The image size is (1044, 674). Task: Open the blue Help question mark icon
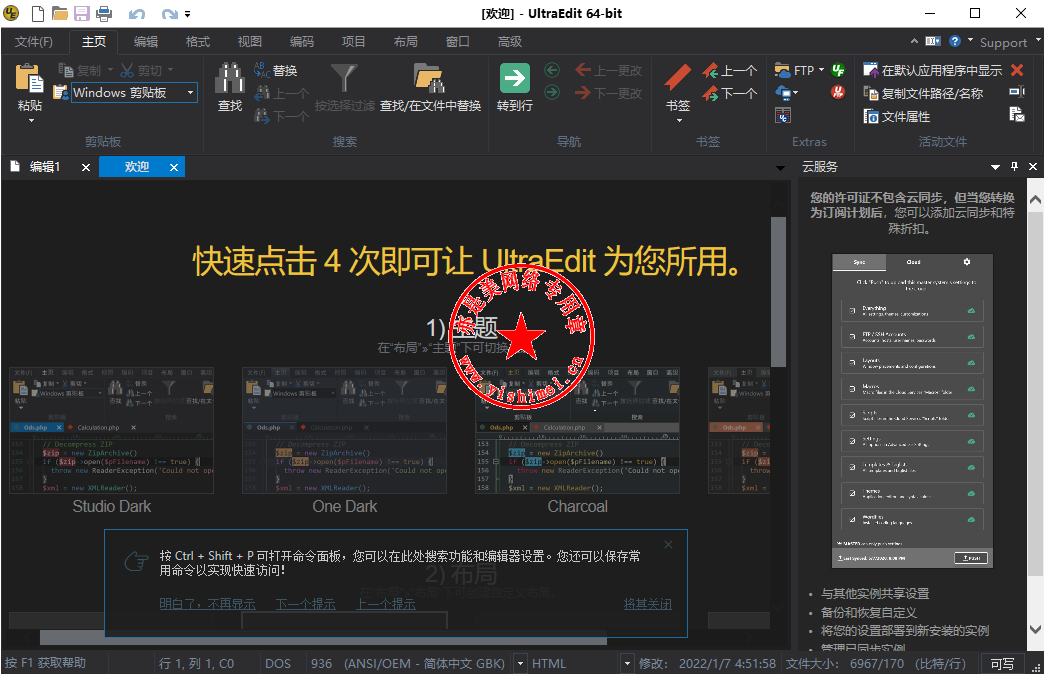pos(955,41)
